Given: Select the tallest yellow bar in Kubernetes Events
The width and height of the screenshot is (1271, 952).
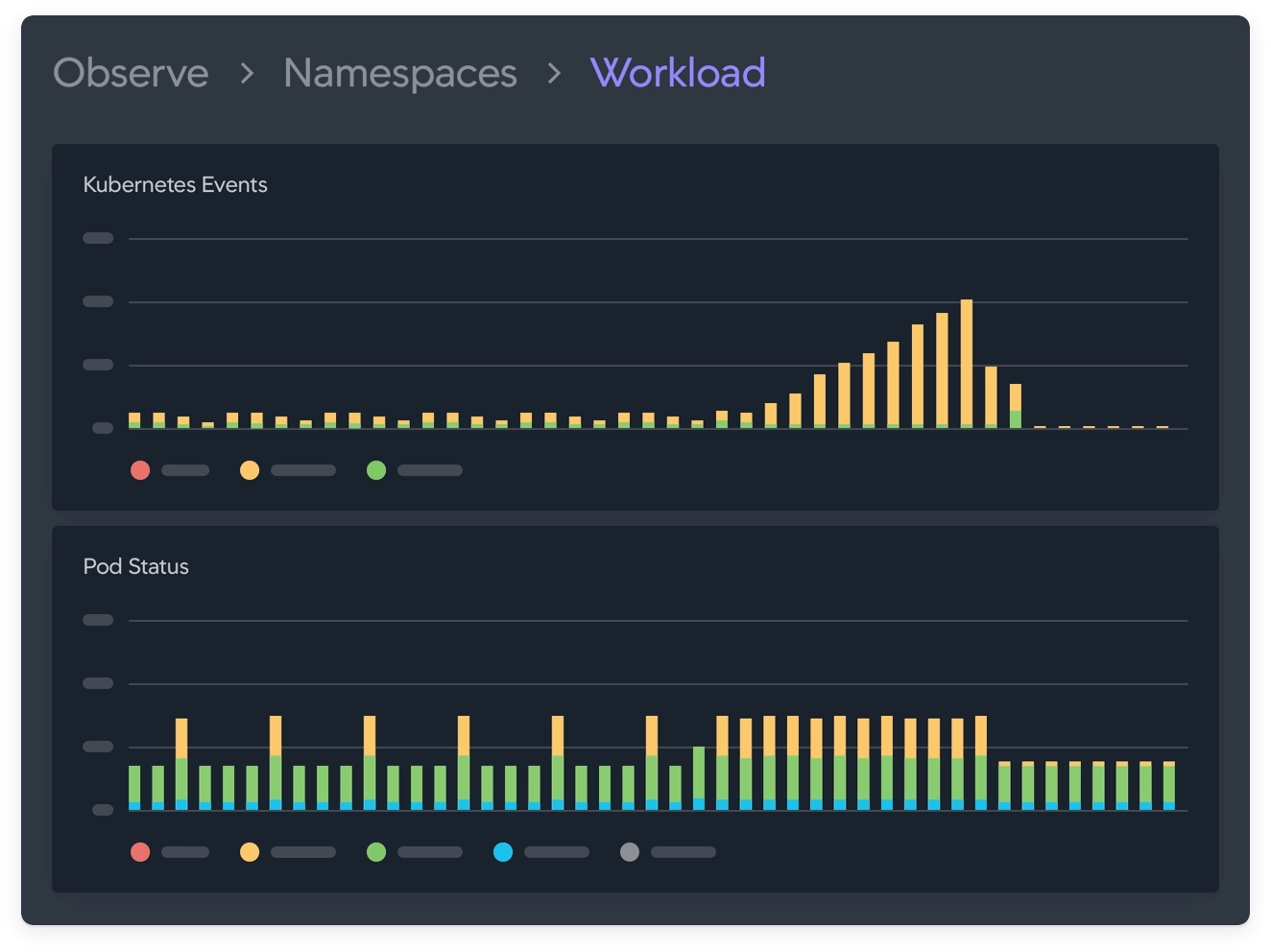Looking at the screenshot, I should click(x=967, y=364).
